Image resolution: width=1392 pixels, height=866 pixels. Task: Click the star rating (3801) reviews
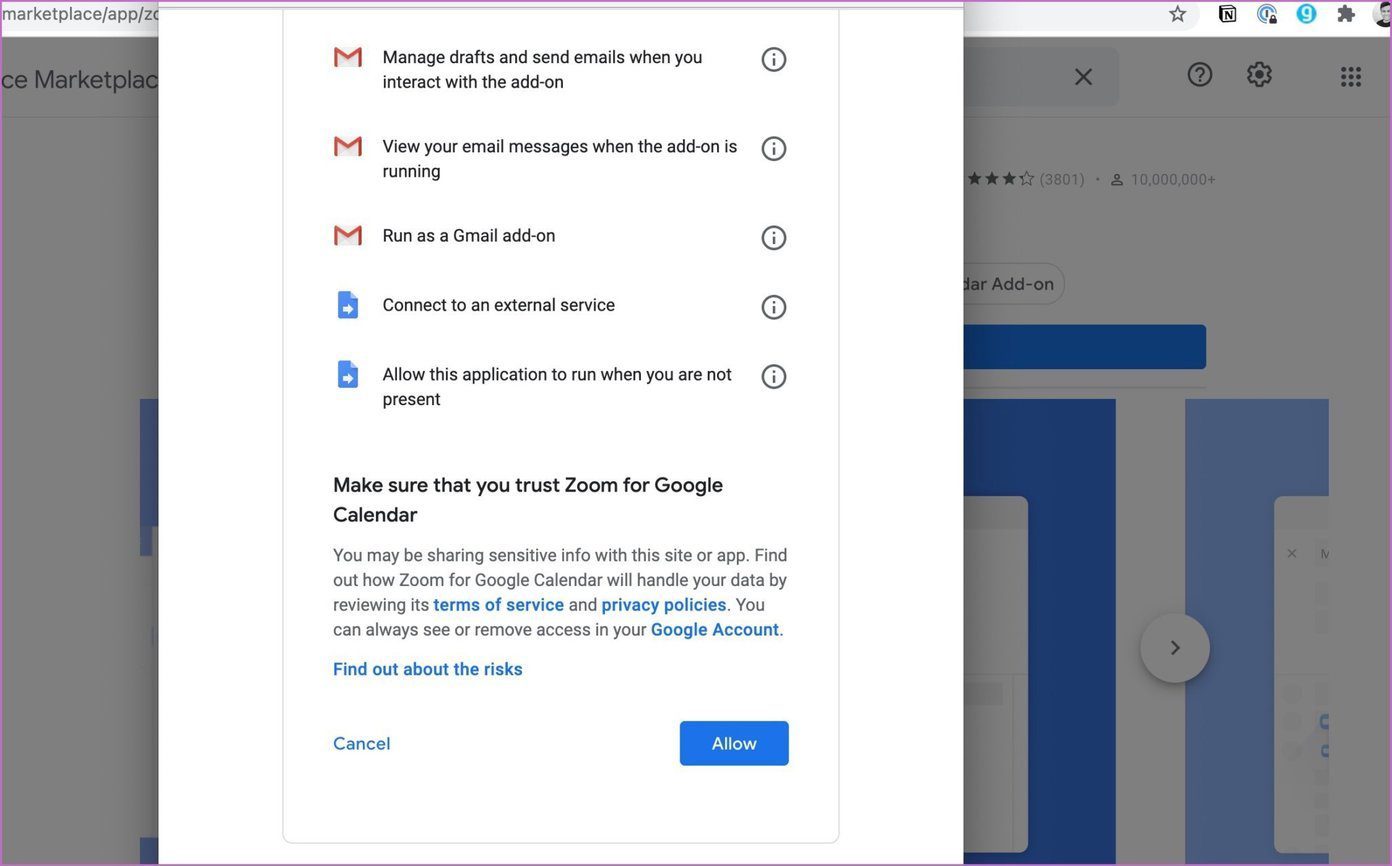1025,179
